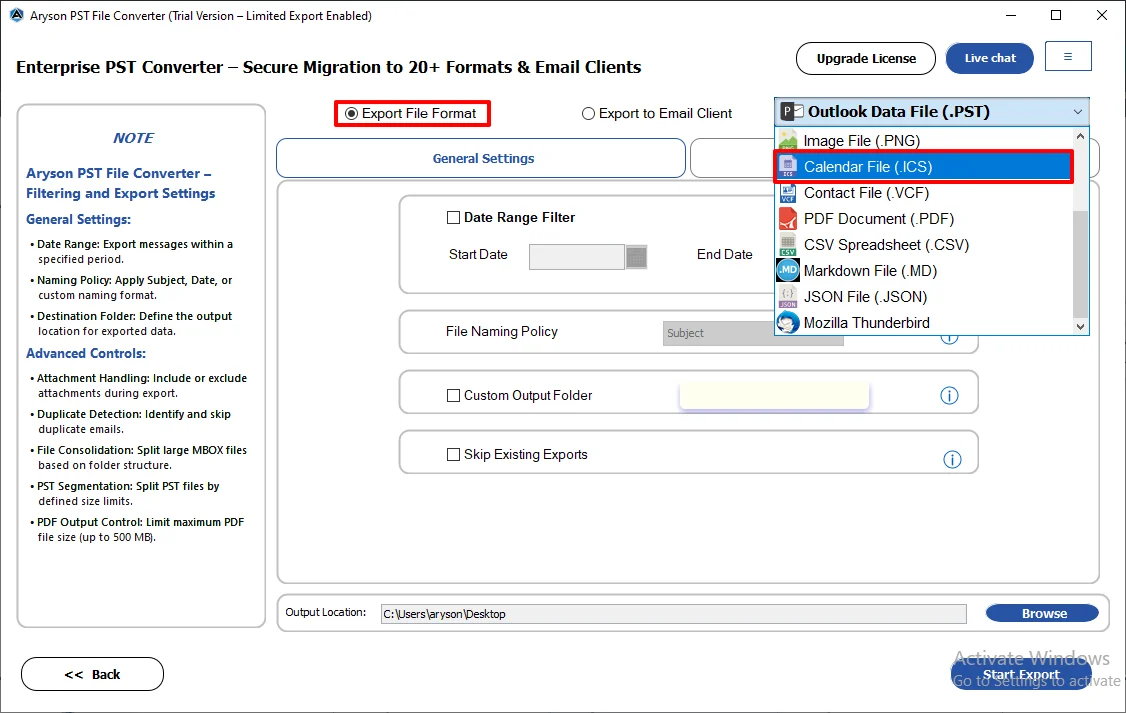Click the 'File Naming Policy' label
The width and height of the screenshot is (1126, 713).
501,331
